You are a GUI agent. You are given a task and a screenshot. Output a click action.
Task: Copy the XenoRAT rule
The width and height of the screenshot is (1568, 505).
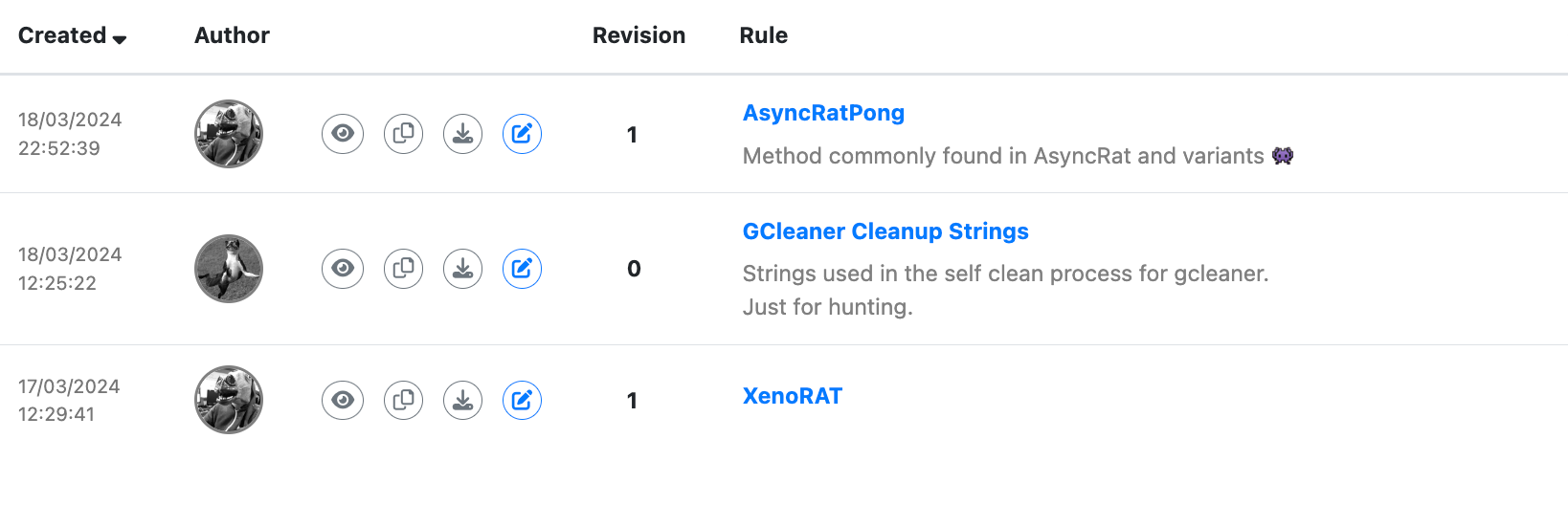(403, 400)
